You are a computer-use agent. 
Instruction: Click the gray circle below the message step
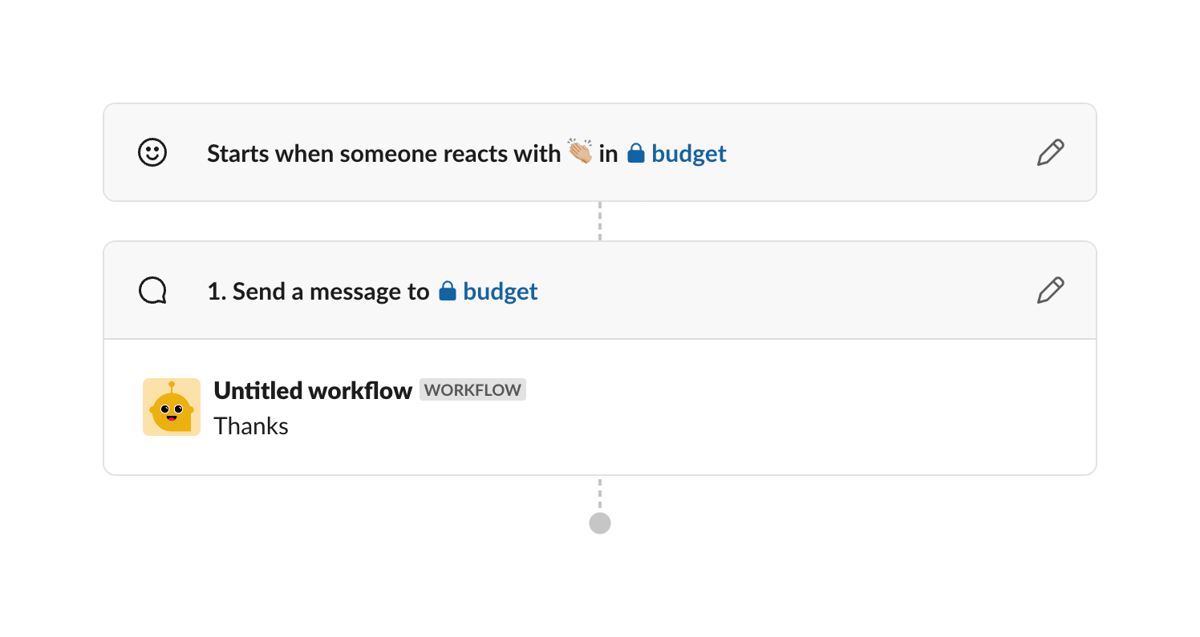tap(600, 522)
